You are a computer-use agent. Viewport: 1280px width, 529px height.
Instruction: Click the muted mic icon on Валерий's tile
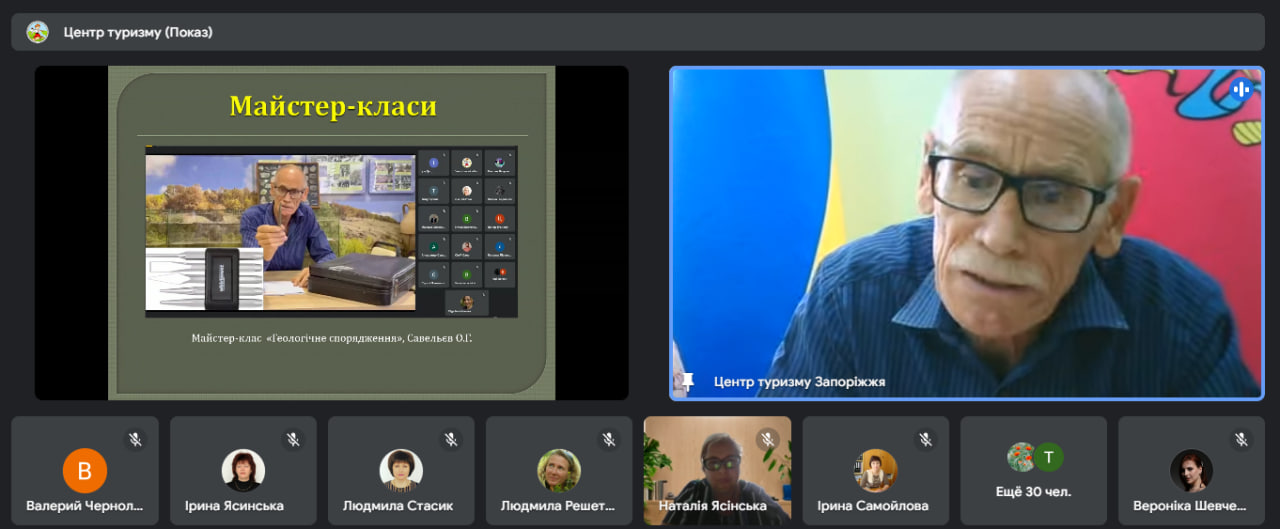pyautogui.click(x=135, y=440)
